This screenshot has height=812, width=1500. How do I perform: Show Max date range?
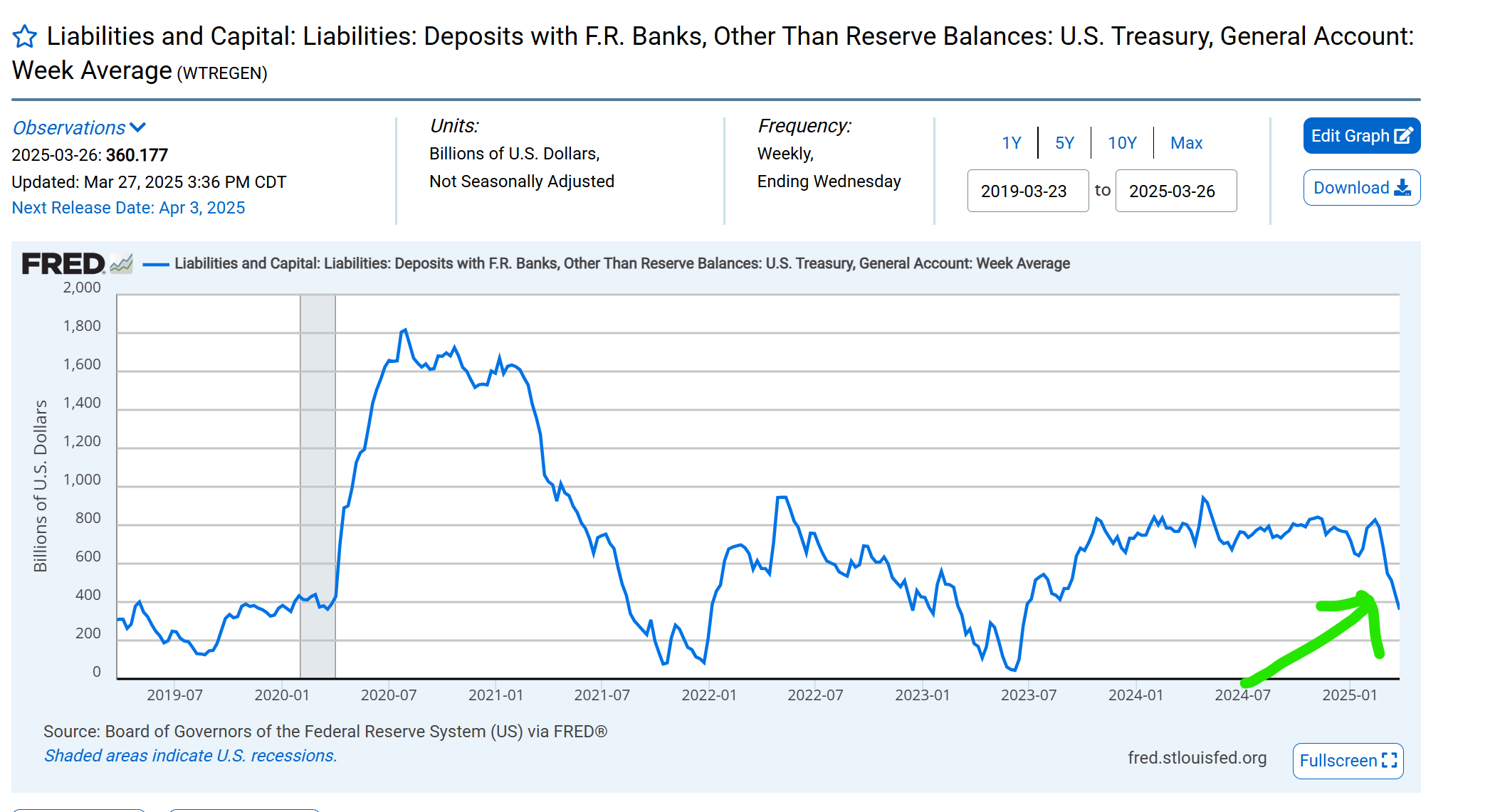[1186, 143]
